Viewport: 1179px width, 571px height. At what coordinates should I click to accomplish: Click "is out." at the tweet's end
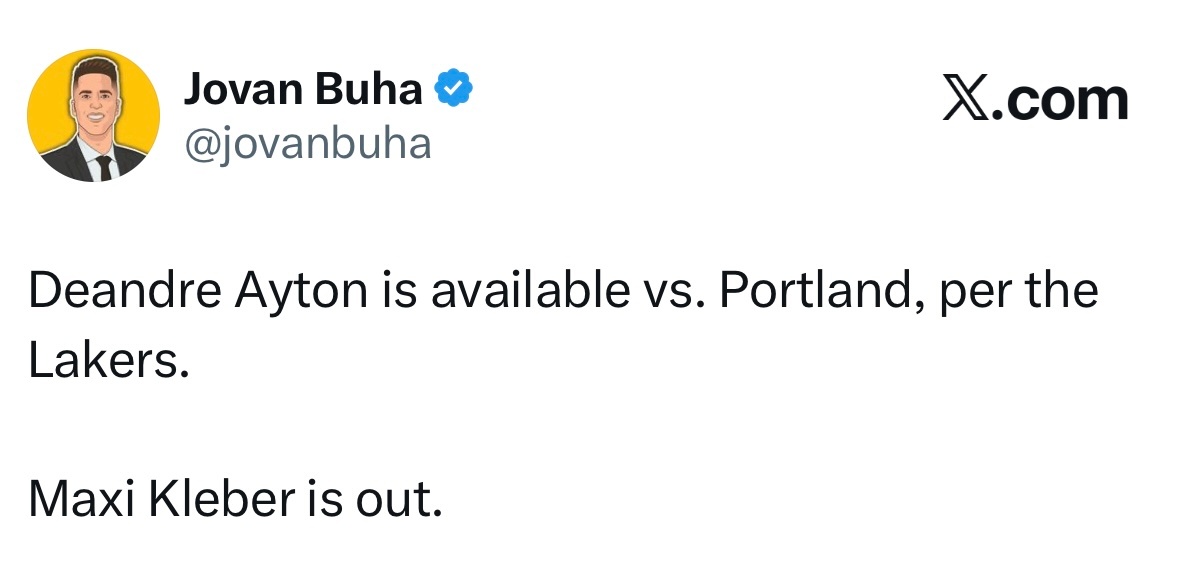(373, 499)
